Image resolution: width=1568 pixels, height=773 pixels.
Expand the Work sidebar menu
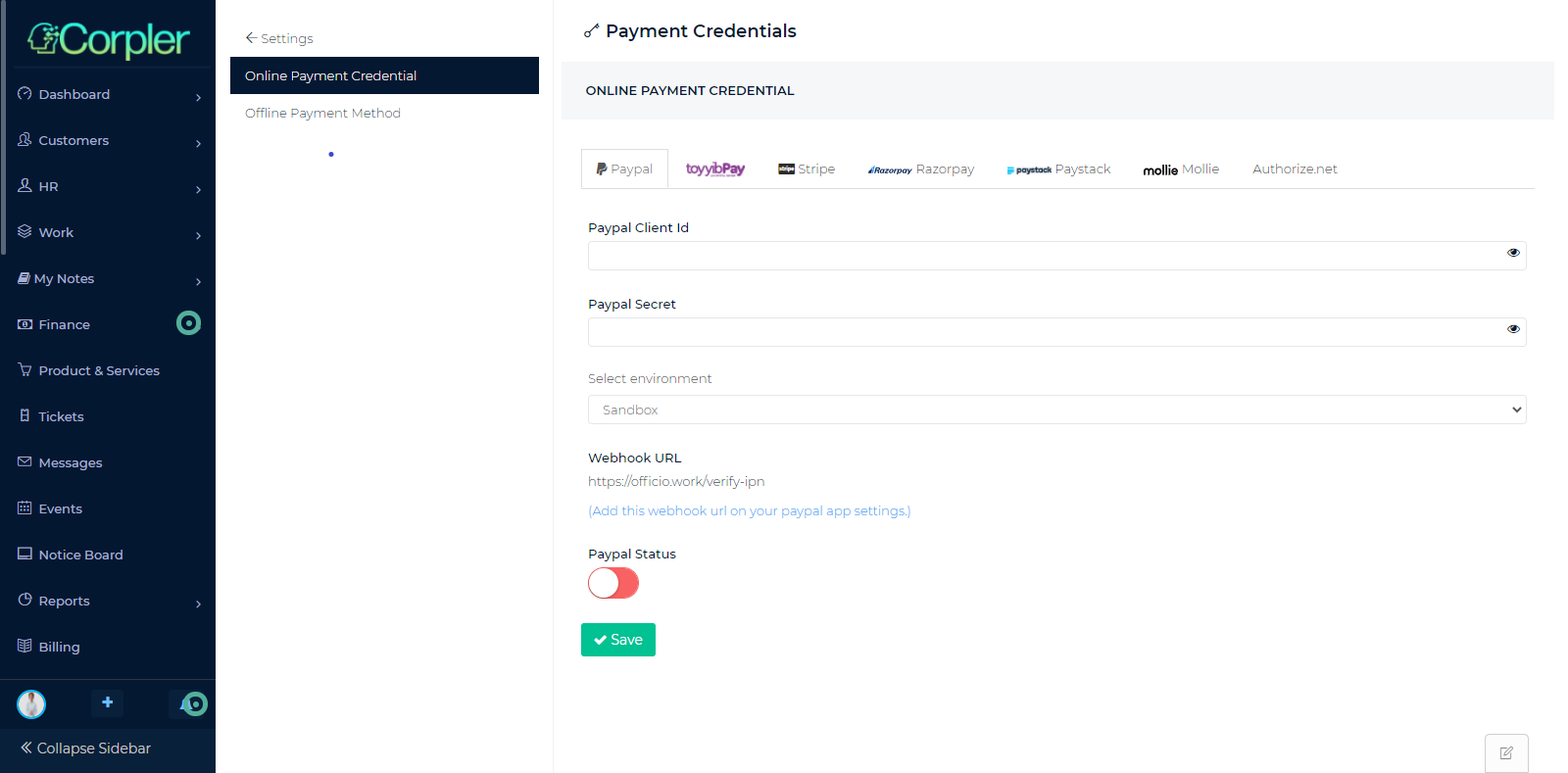coord(56,232)
